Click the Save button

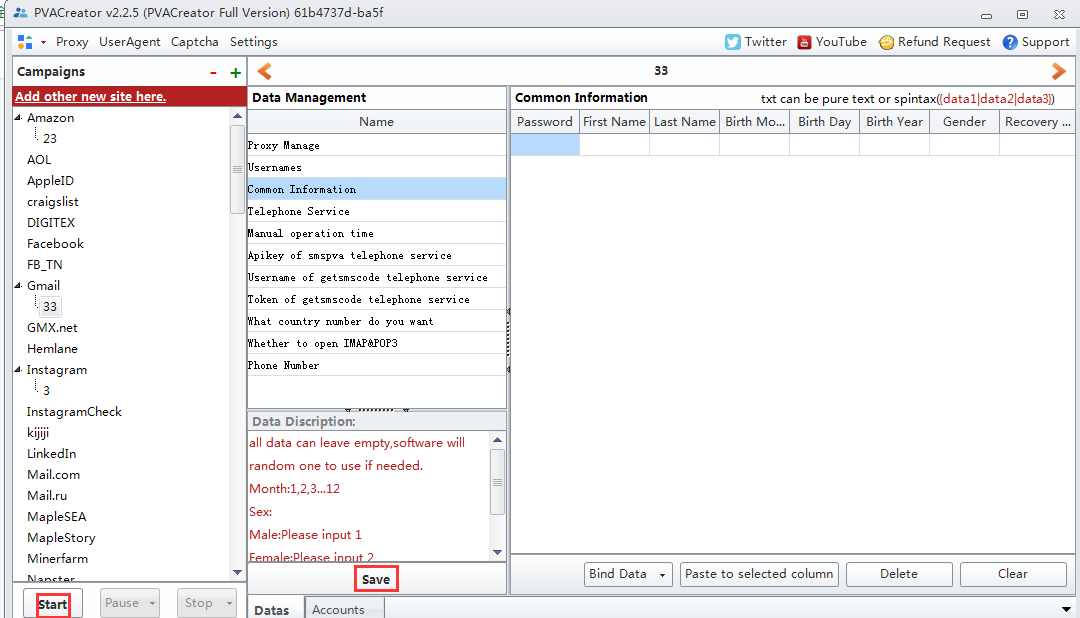[x=376, y=579]
